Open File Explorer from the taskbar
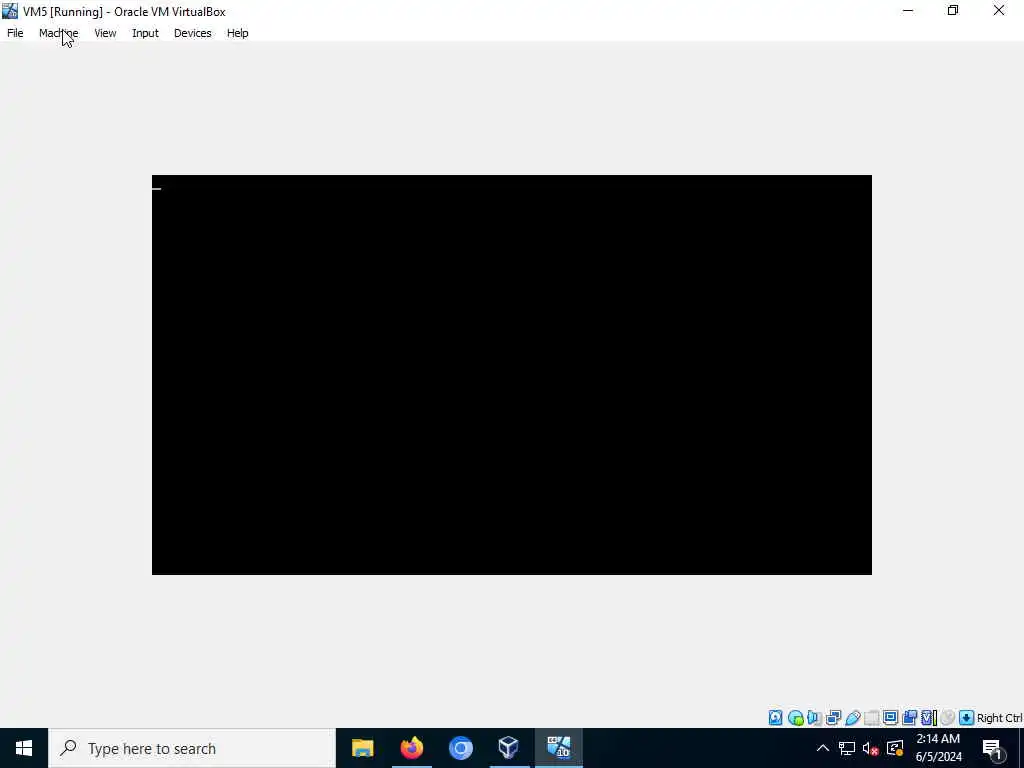1024x768 pixels. pos(362,748)
